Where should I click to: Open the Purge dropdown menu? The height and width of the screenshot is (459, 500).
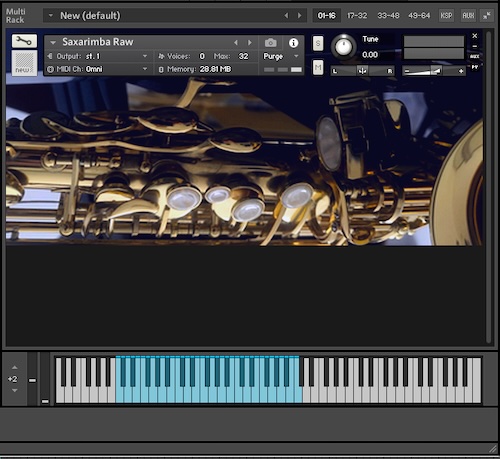tap(281, 56)
